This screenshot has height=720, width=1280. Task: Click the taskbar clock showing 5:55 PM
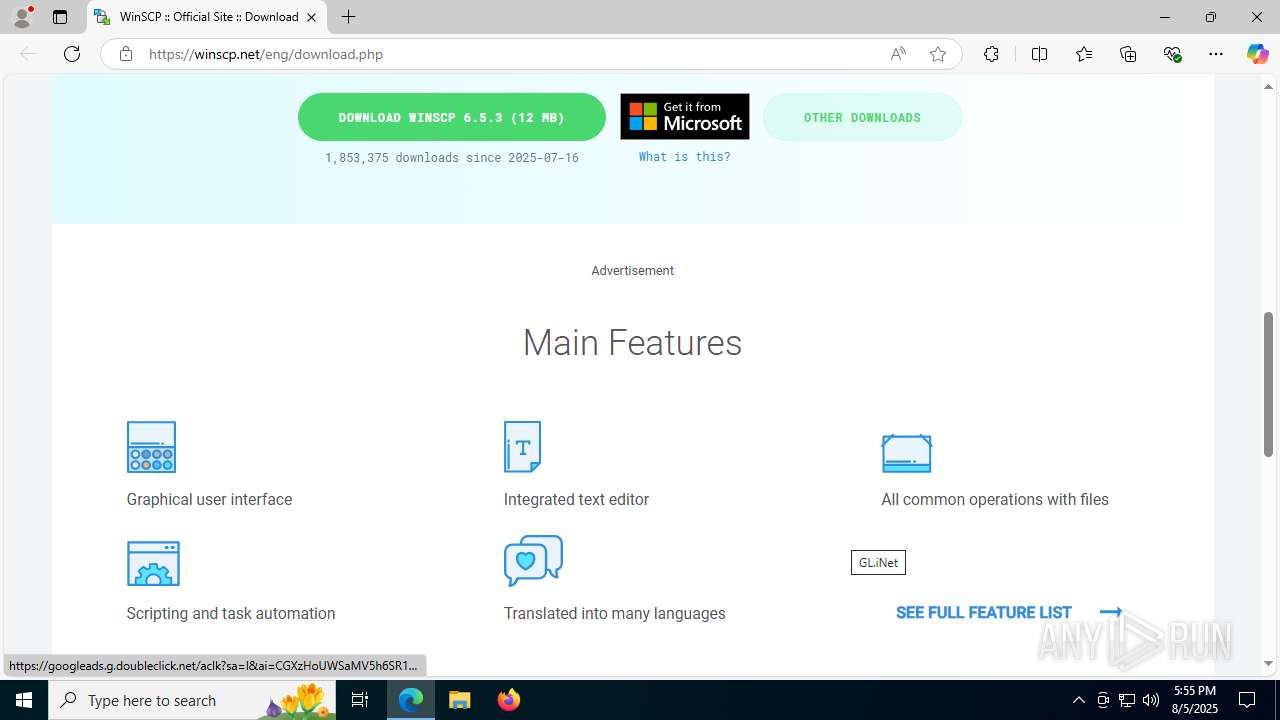pos(1195,700)
